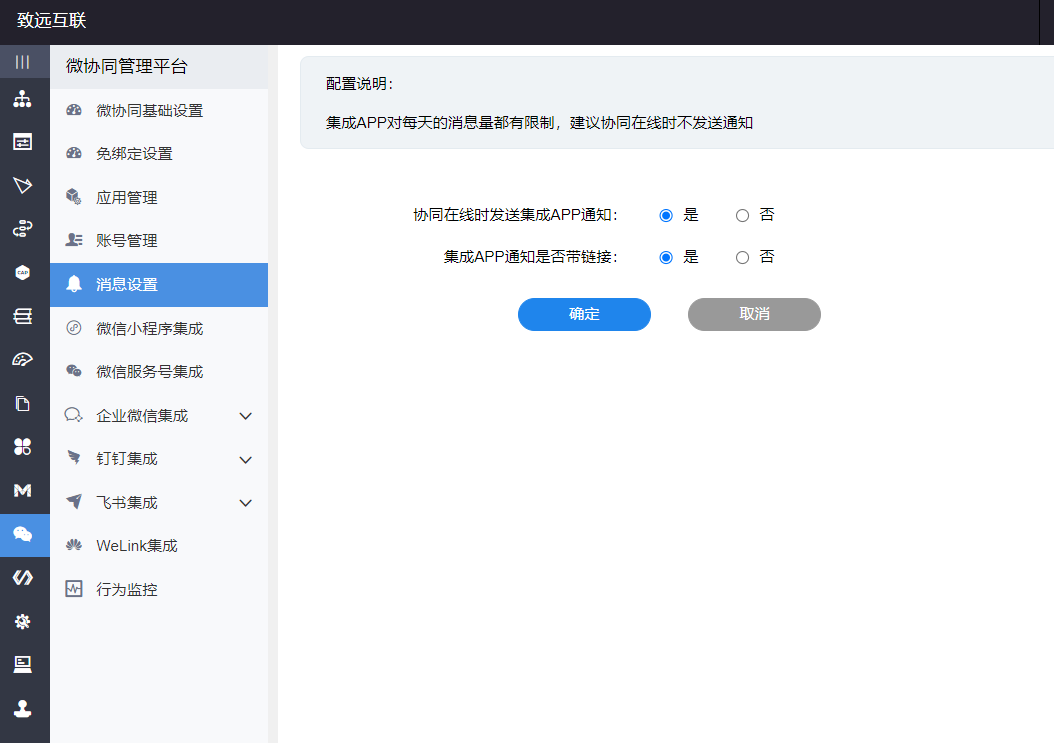Select 是 for 协同在线时发送集成APP通知
This screenshot has width=1054, height=743.
(666, 215)
